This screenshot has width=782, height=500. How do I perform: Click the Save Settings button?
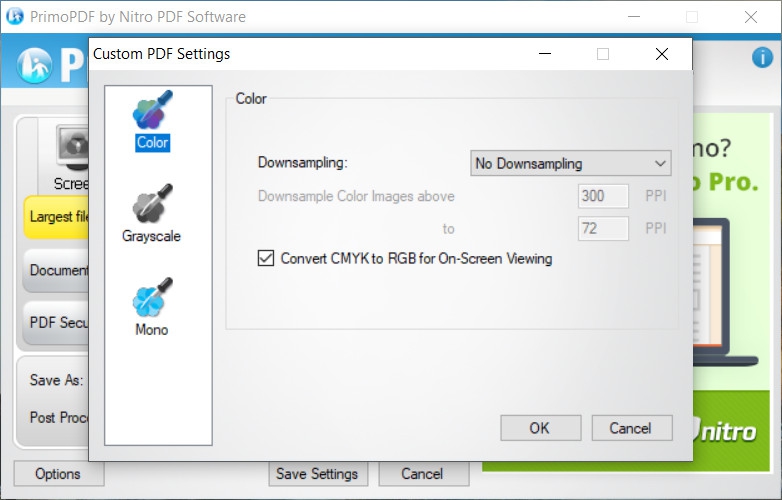pyautogui.click(x=318, y=474)
